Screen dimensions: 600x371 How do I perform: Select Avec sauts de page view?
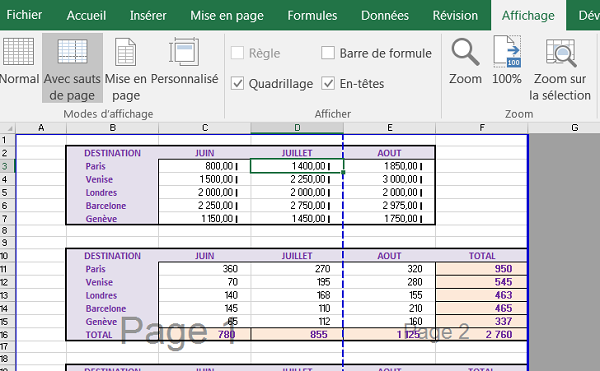72,68
